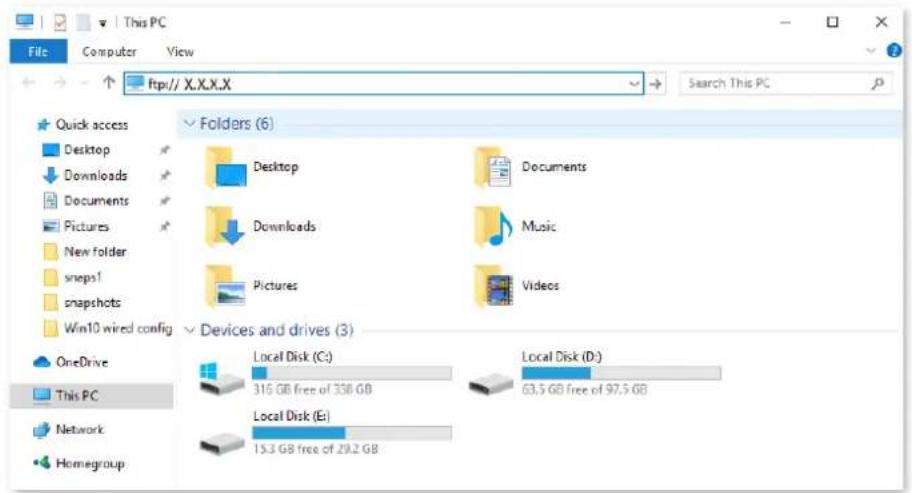The width and height of the screenshot is (912, 493).
Task: Unpin Downloads using its pin icon
Action: [x=165, y=175]
